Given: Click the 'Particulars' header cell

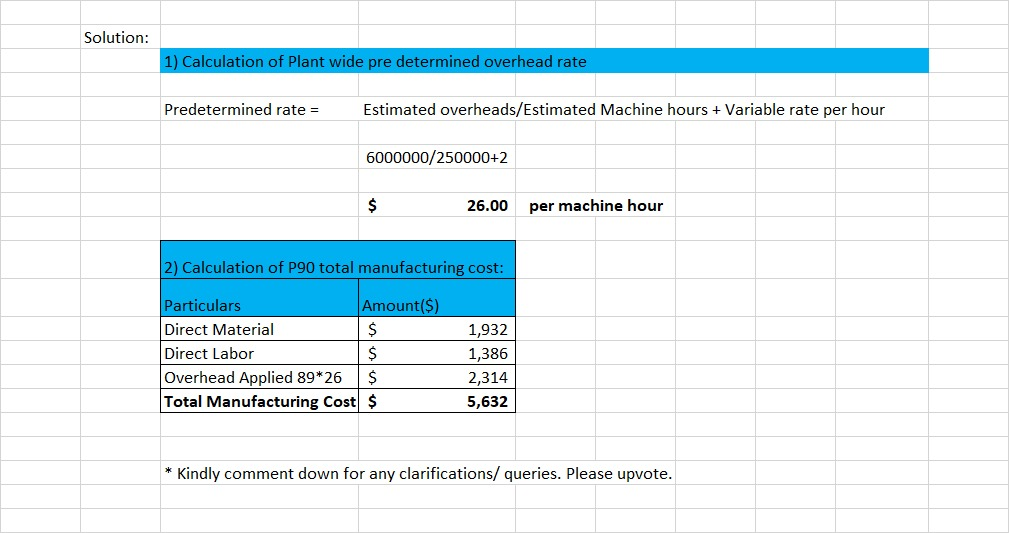Looking at the screenshot, I should point(259,297).
